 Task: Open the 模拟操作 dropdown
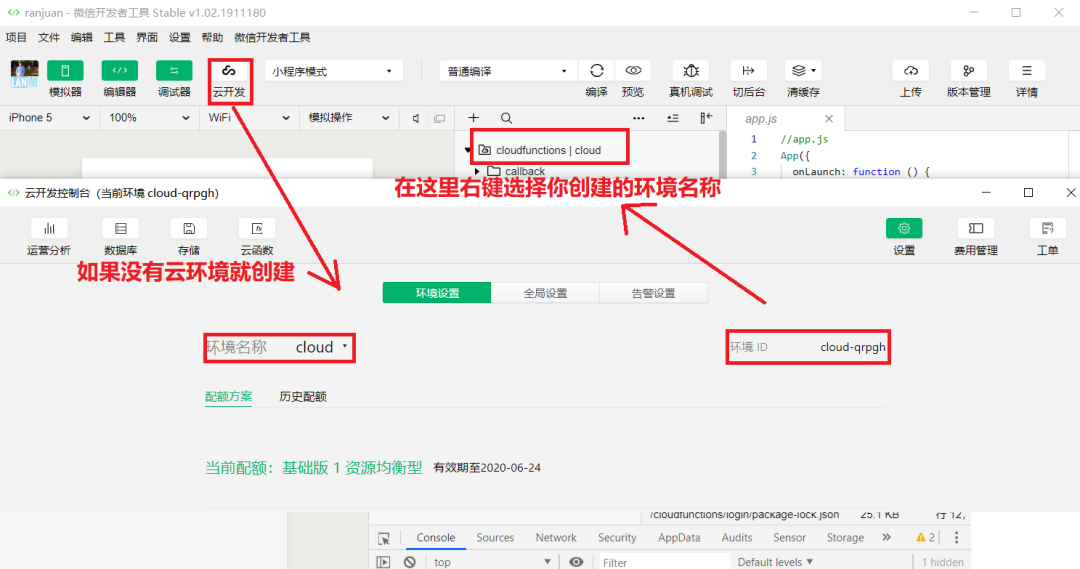point(348,118)
